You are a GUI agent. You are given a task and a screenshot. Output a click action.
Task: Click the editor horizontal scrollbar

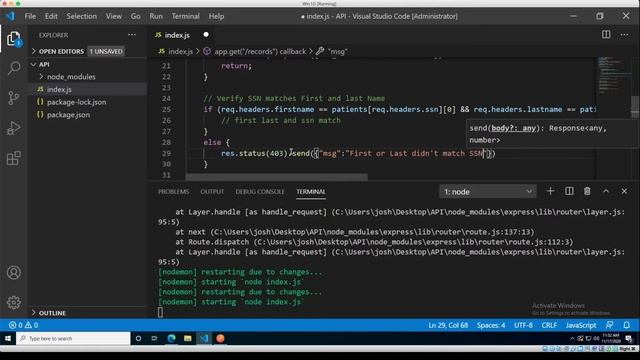click(x=277, y=177)
